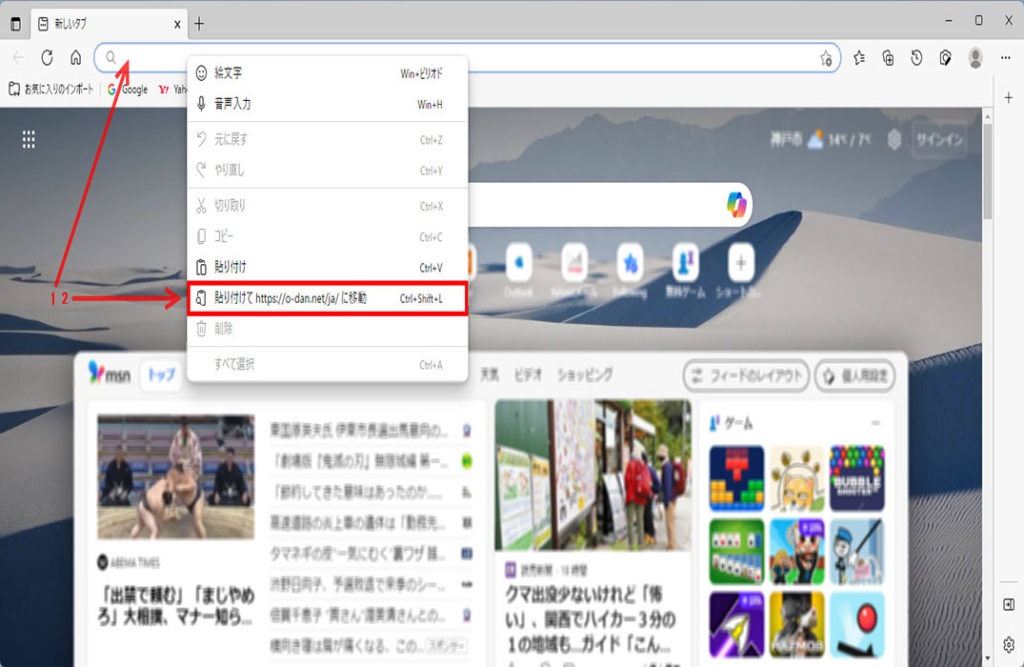Switch to the ショッピング feed tab
This screenshot has width=1024, height=667.
click(x=585, y=375)
